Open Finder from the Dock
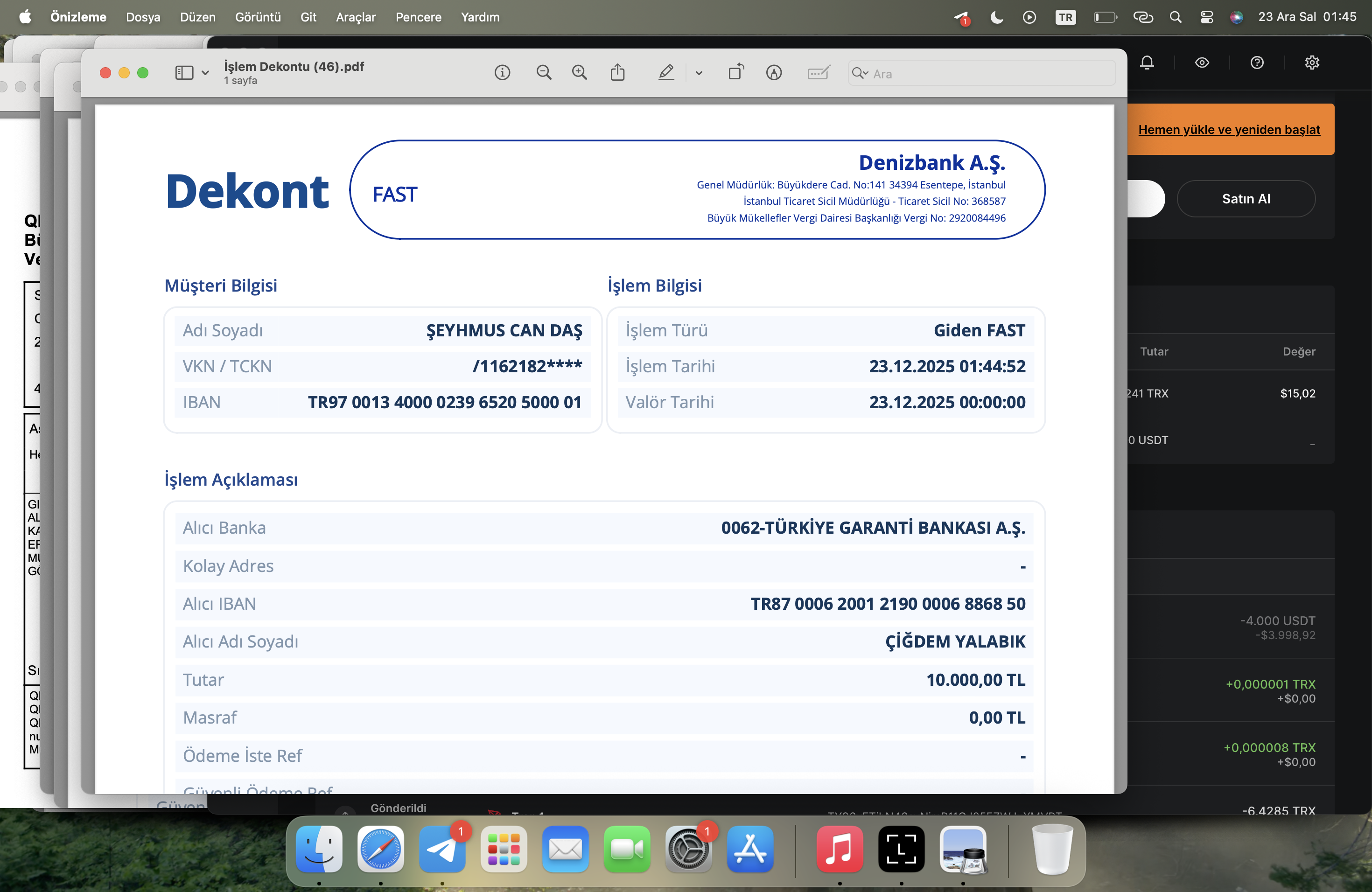 coord(319,849)
